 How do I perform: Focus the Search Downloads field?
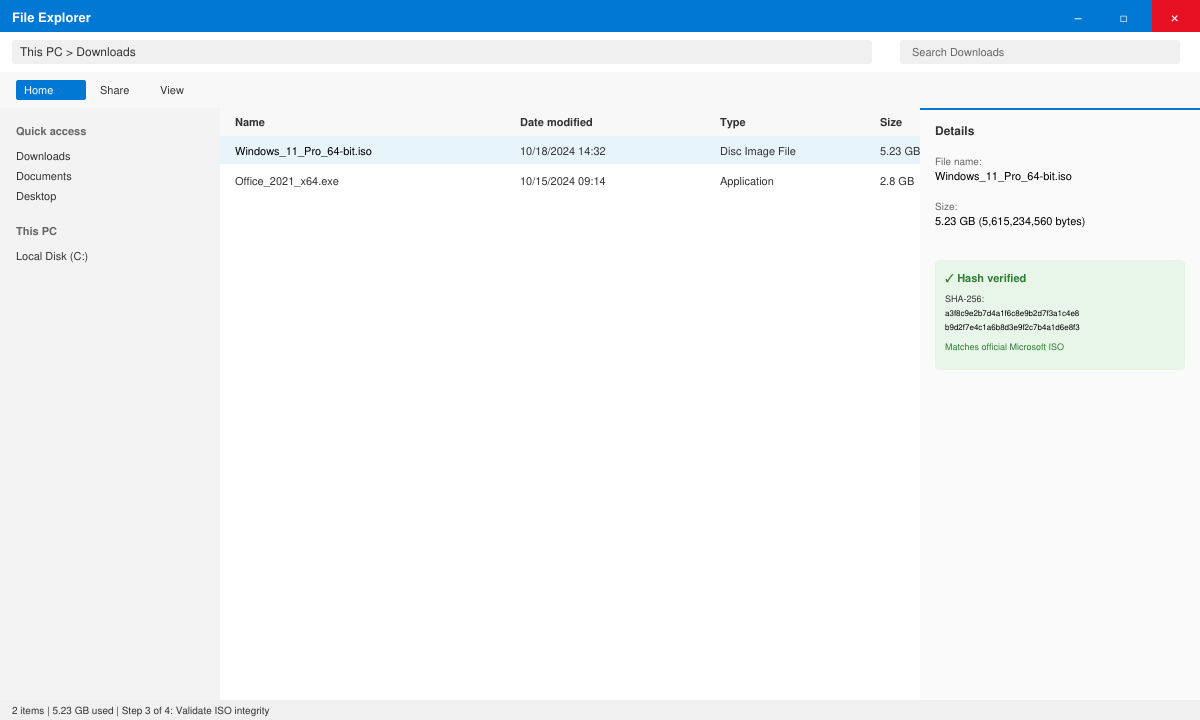(x=1040, y=52)
